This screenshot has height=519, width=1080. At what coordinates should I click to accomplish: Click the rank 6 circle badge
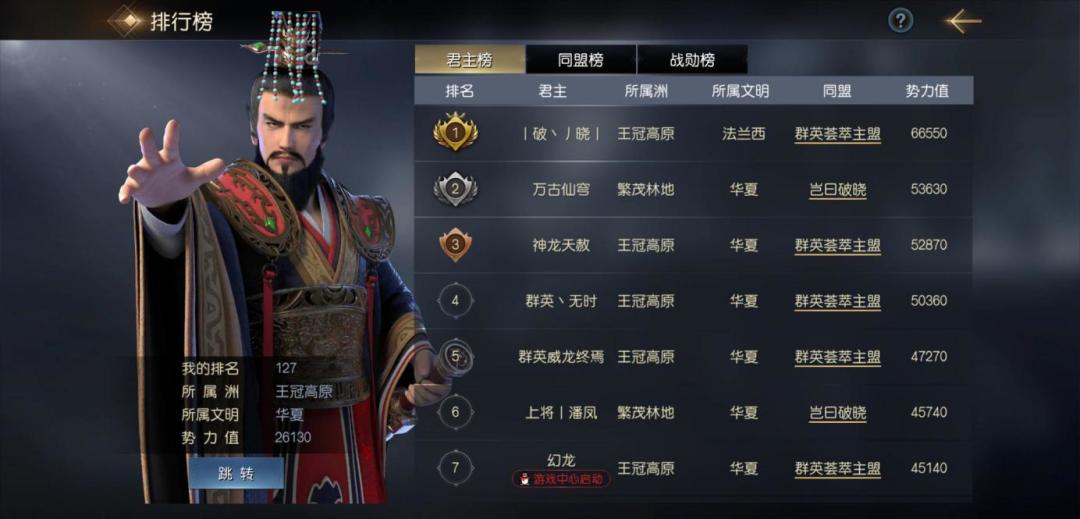tap(455, 412)
